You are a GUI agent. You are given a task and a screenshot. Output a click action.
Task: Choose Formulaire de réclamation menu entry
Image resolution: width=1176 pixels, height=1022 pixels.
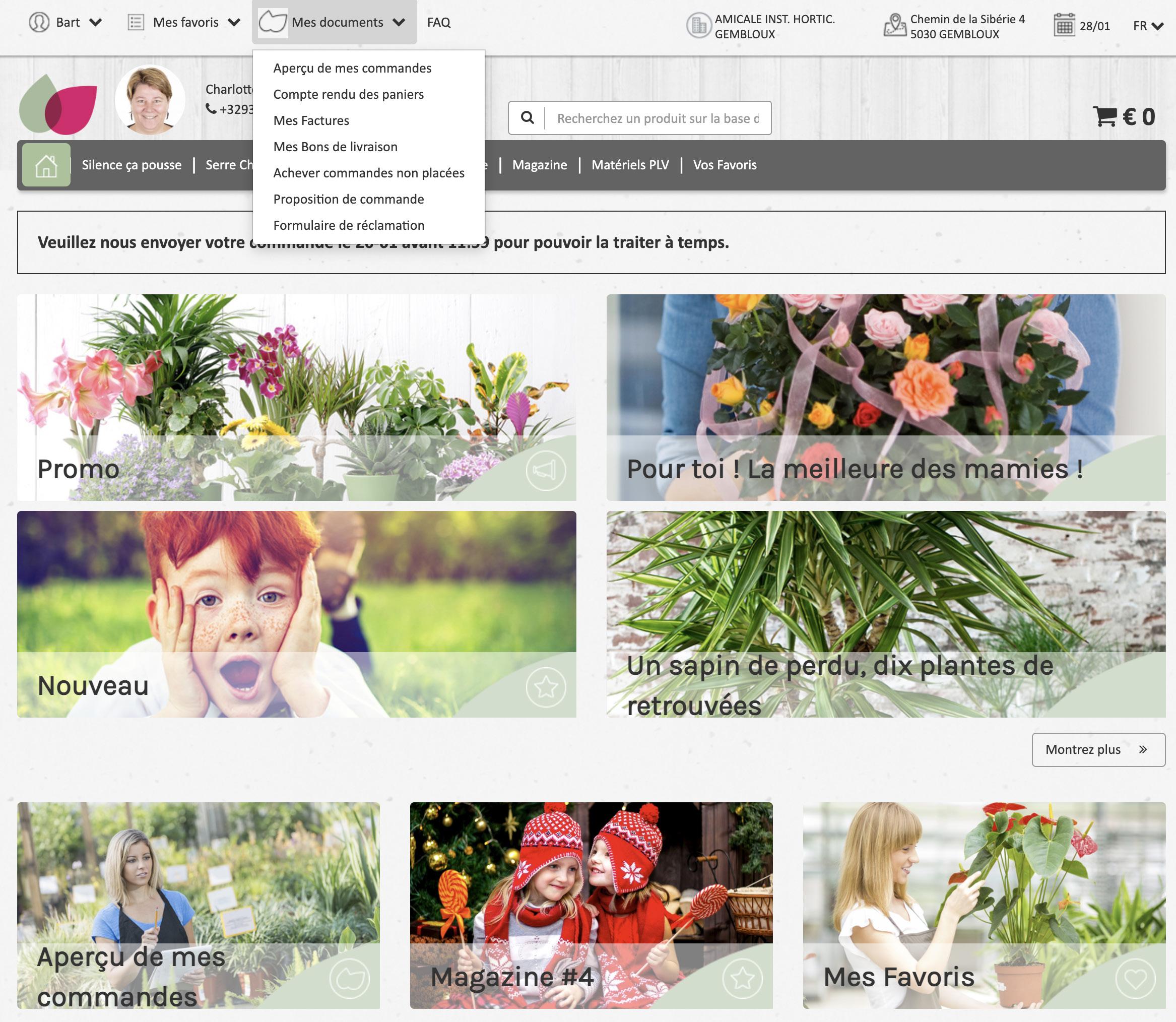tap(349, 225)
